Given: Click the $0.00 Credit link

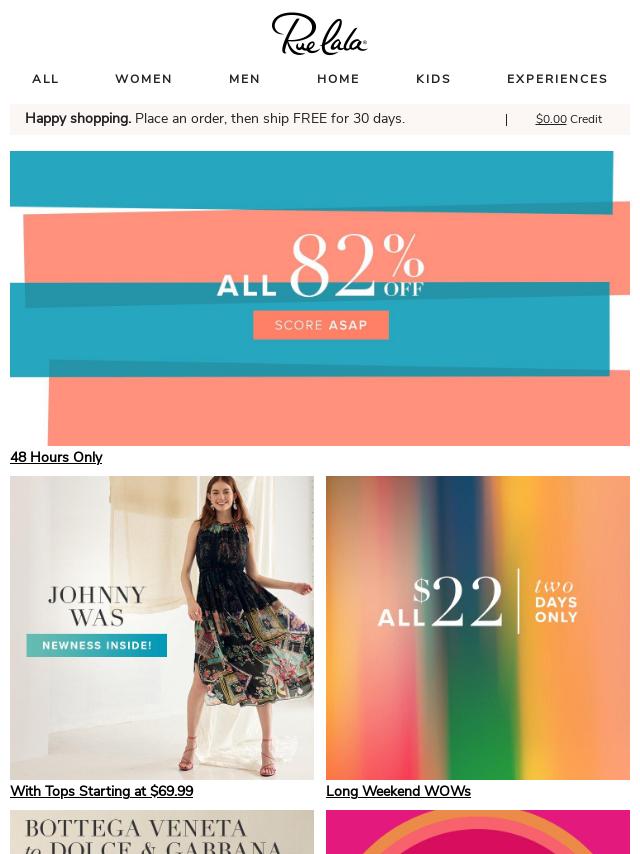Looking at the screenshot, I should coord(569,119).
